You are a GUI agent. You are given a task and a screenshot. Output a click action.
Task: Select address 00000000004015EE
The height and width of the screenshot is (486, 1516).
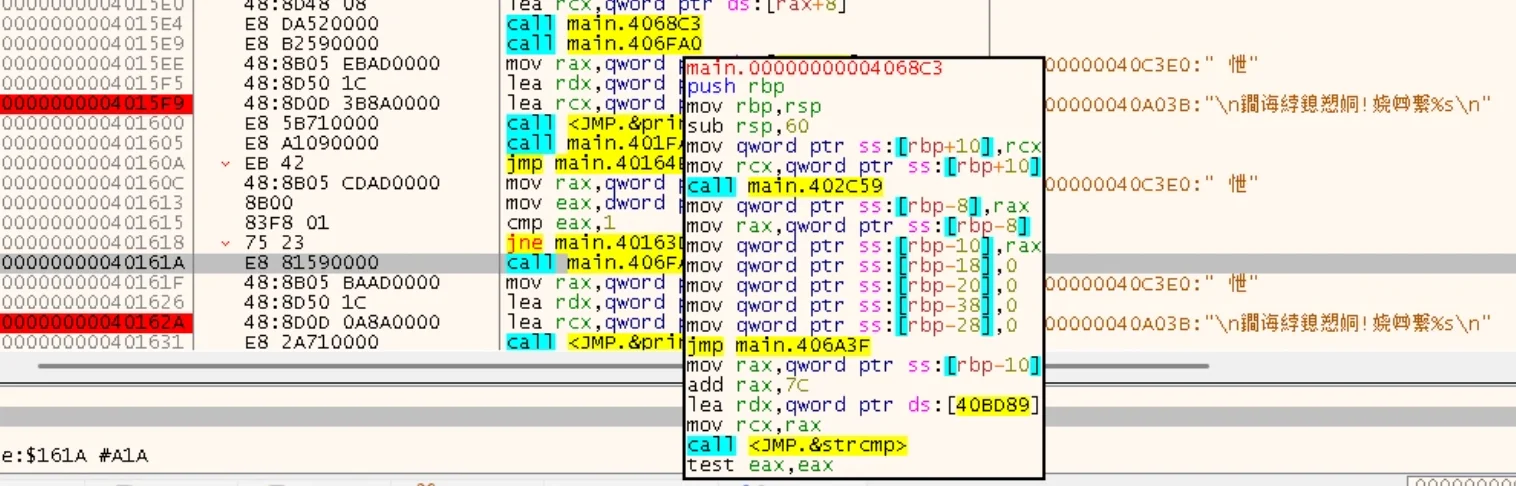(x=92, y=64)
